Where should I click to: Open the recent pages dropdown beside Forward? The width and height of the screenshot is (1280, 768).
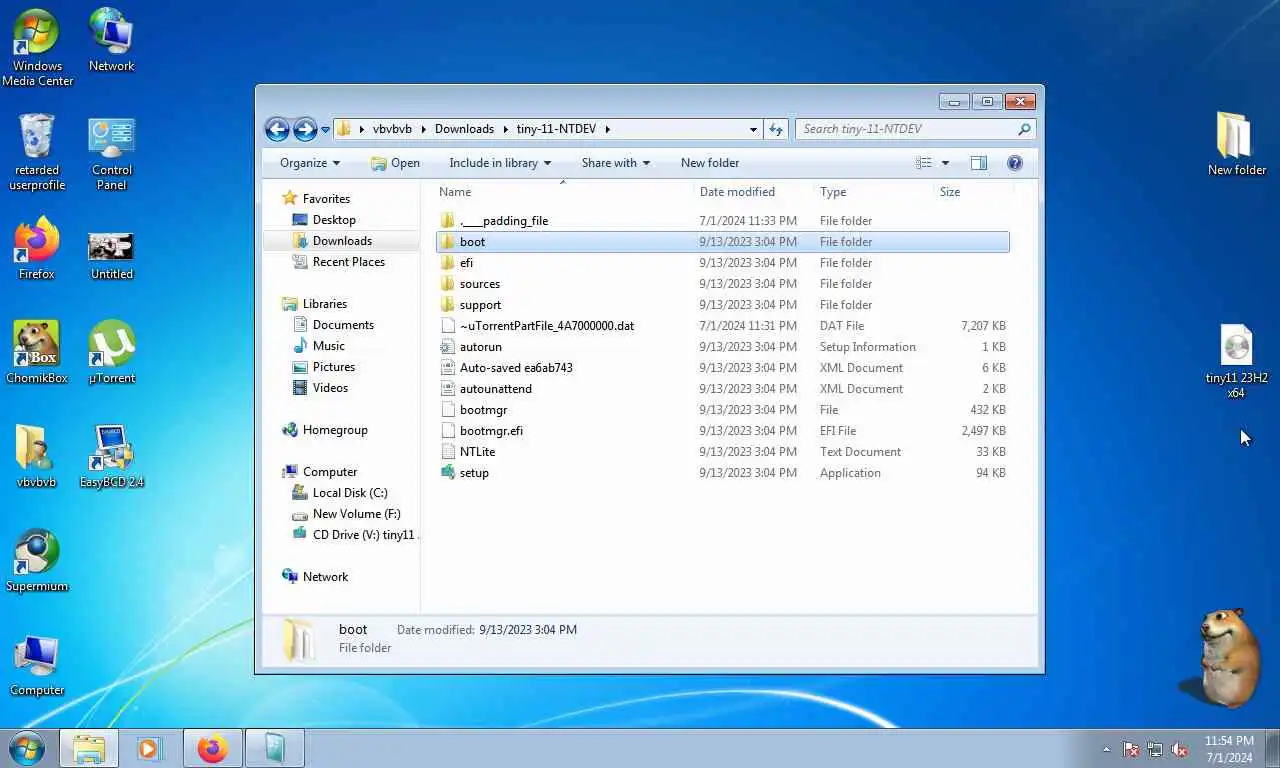pyautogui.click(x=325, y=130)
